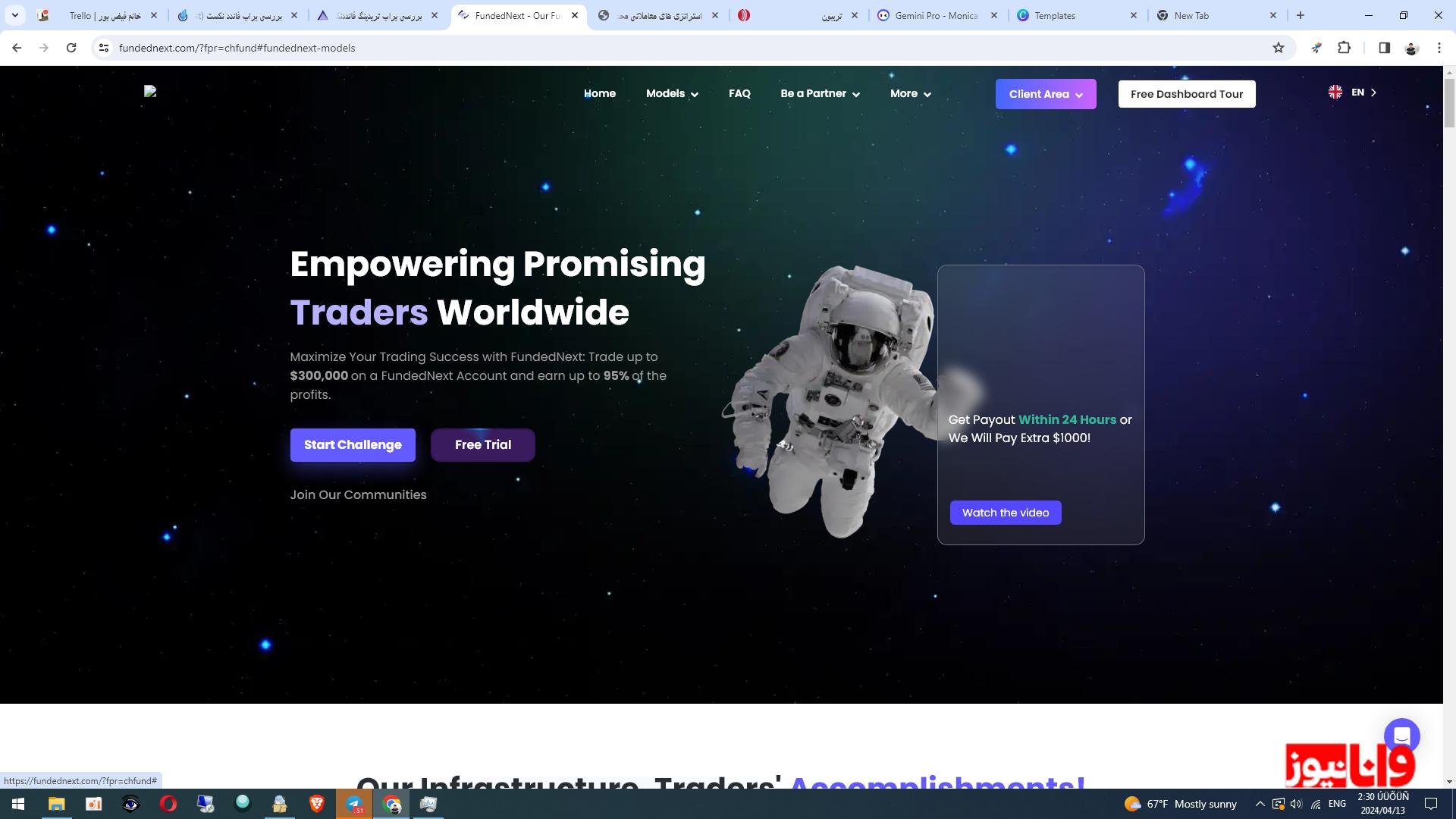Show hidden system tray icons
Screen dimensions: 1456x819
tap(1260, 804)
